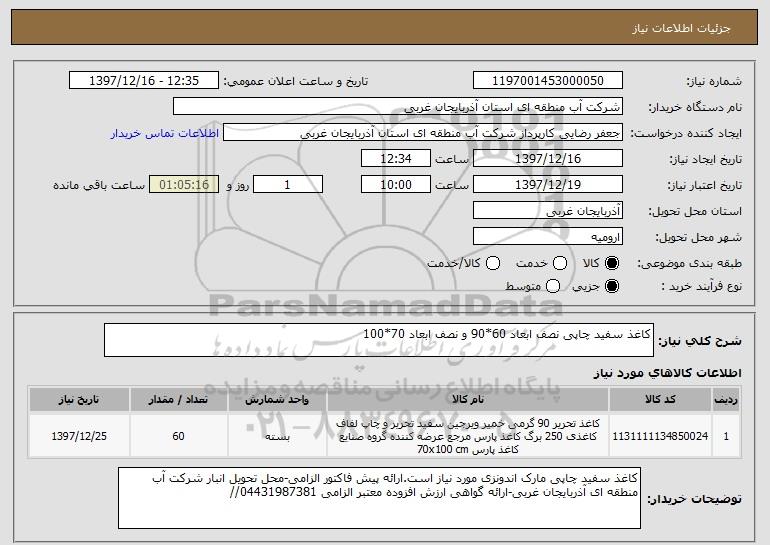This screenshot has width=770, height=545.
Task: Click the نوع فرآیند خرید label
Action: 702,286
